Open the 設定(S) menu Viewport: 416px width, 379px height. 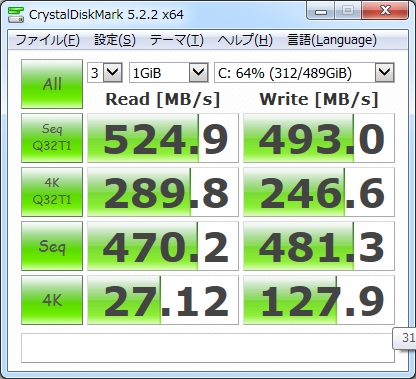click(x=115, y=40)
